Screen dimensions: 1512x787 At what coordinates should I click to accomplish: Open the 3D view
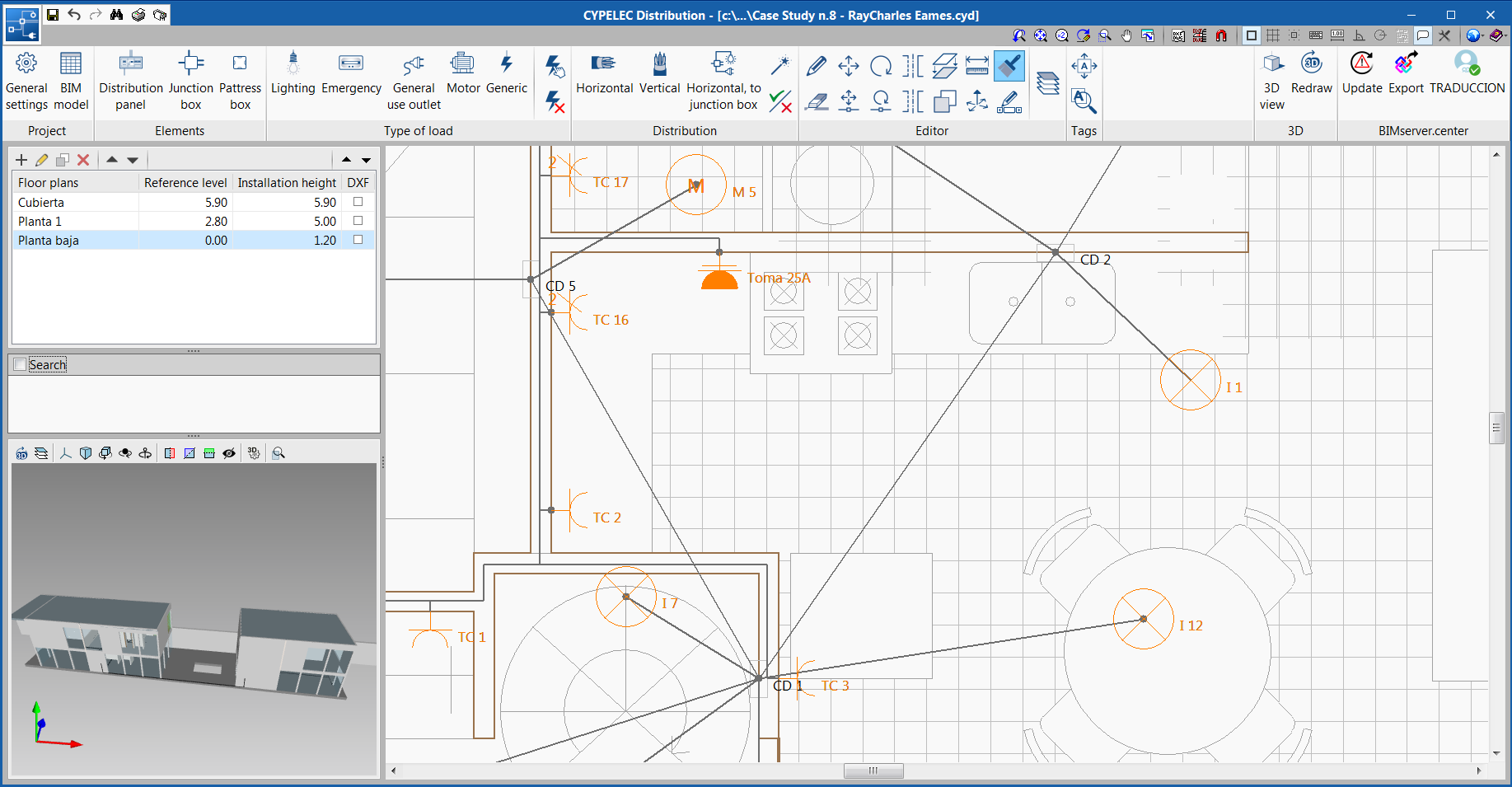(1272, 81)
